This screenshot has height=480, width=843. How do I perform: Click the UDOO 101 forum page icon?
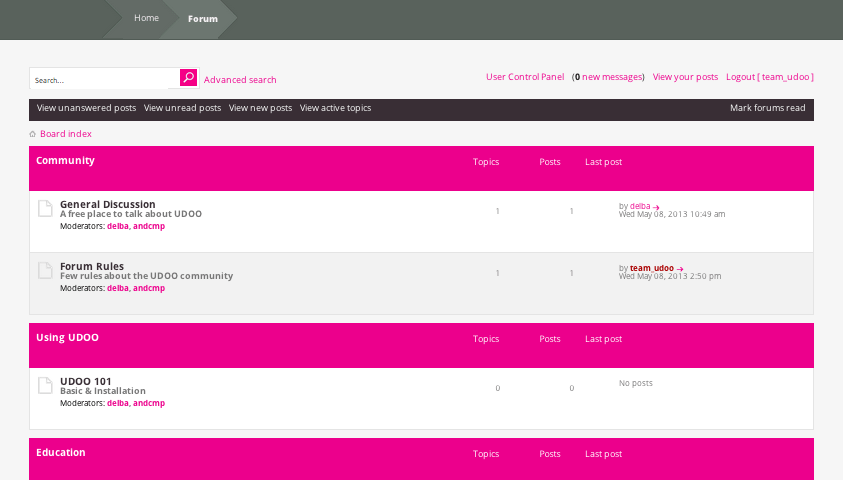tap(45, 385)
